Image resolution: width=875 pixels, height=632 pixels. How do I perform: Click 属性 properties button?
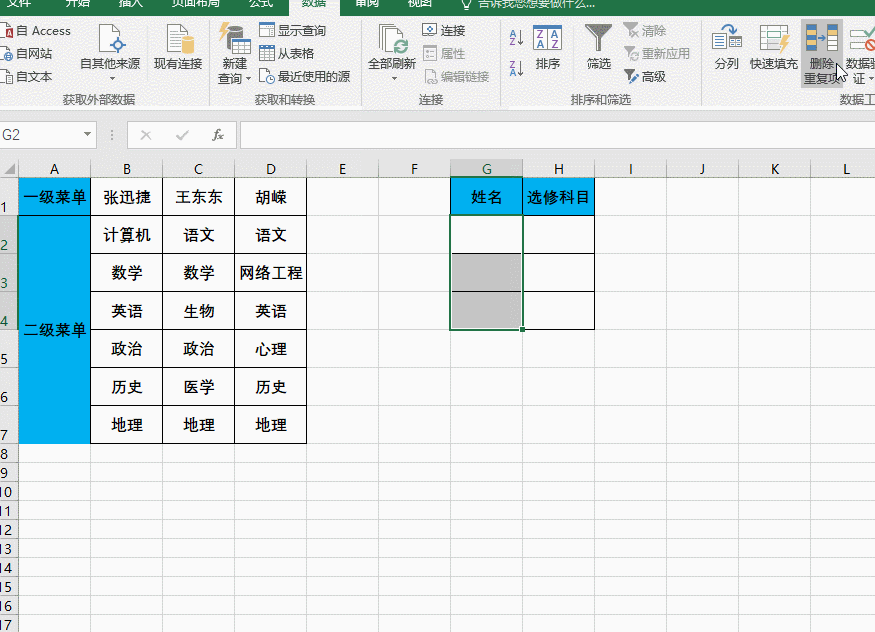coord(444,54)
